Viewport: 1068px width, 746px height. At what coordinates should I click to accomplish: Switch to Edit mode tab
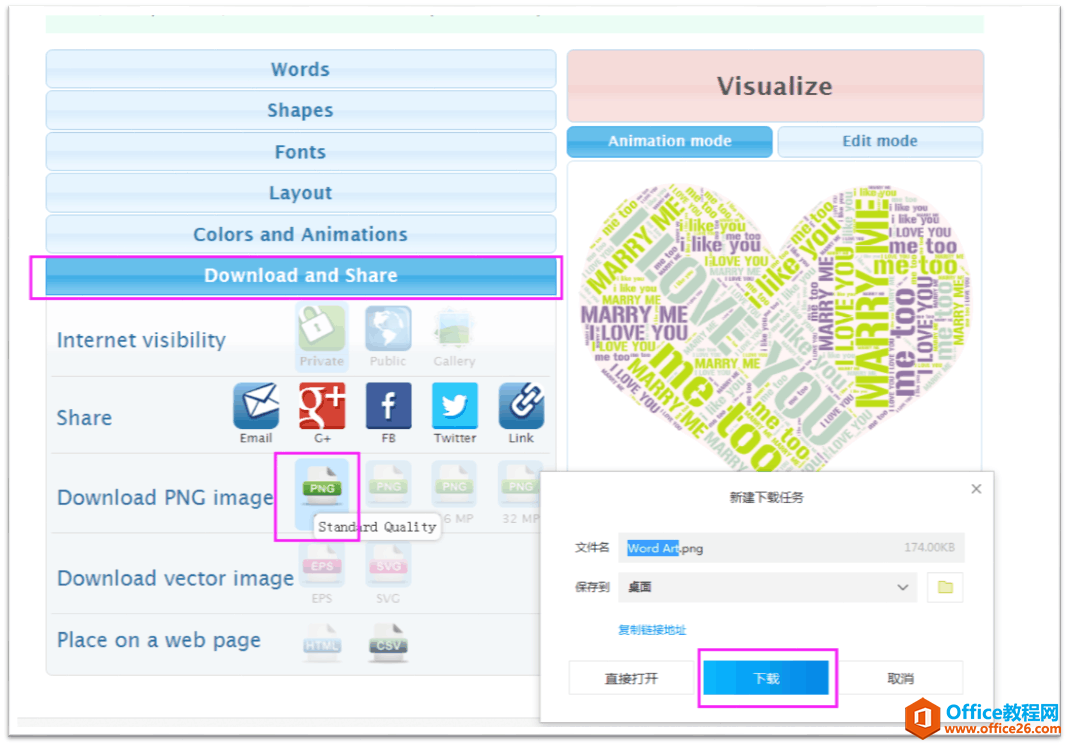pyautogui.click(x=880, y=141)
